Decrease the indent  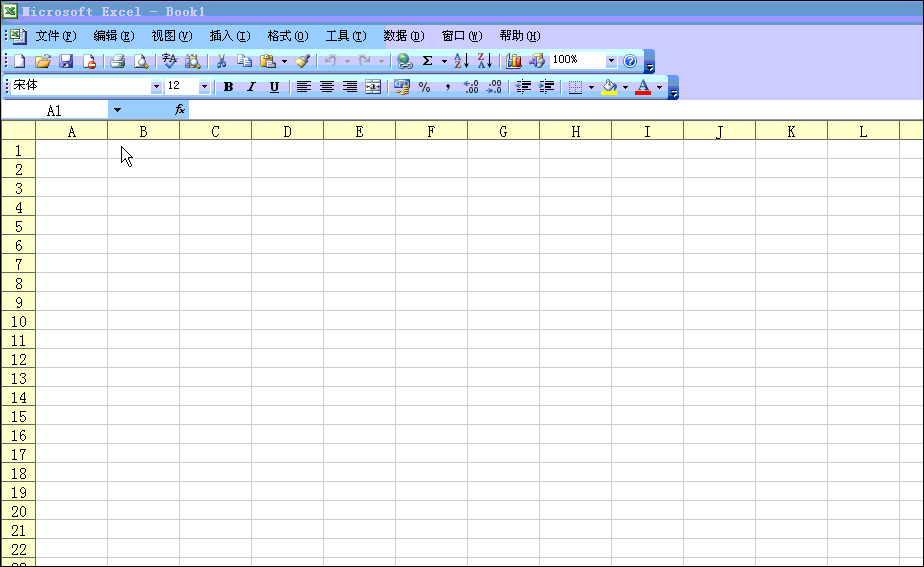click(x=523, y=87)
